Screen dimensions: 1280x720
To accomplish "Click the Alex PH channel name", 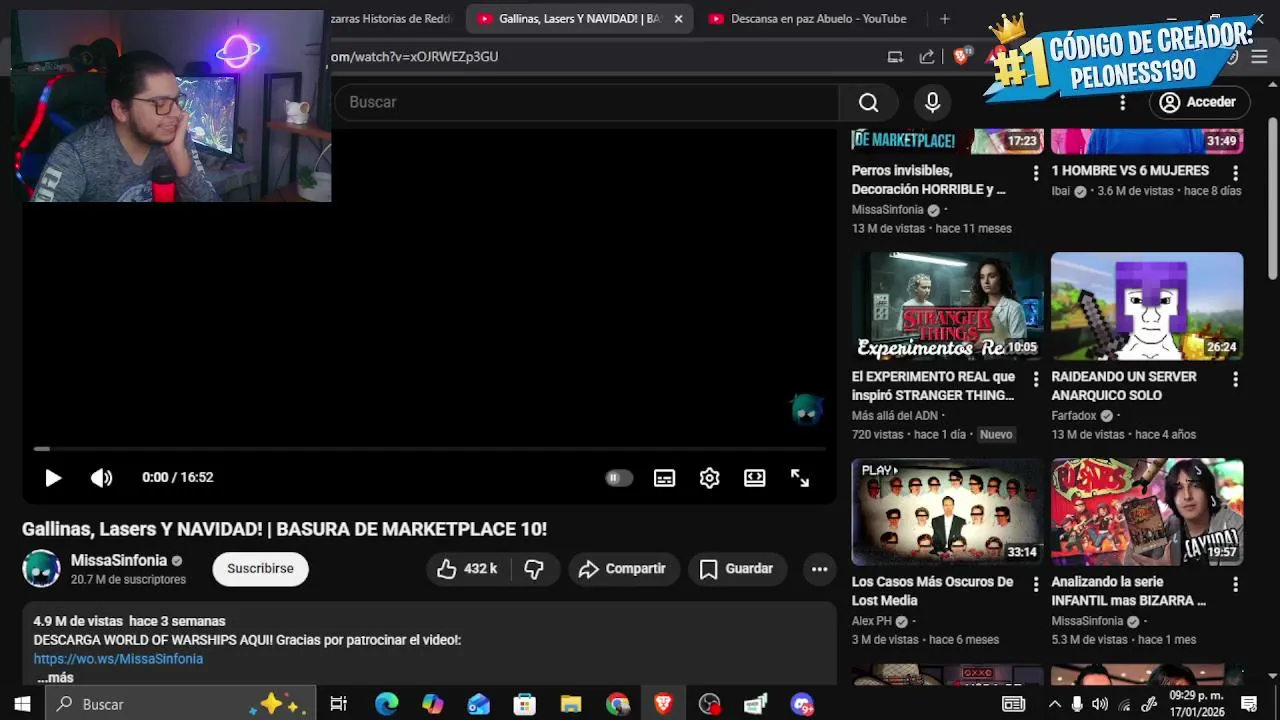I will tap(872, 621).
